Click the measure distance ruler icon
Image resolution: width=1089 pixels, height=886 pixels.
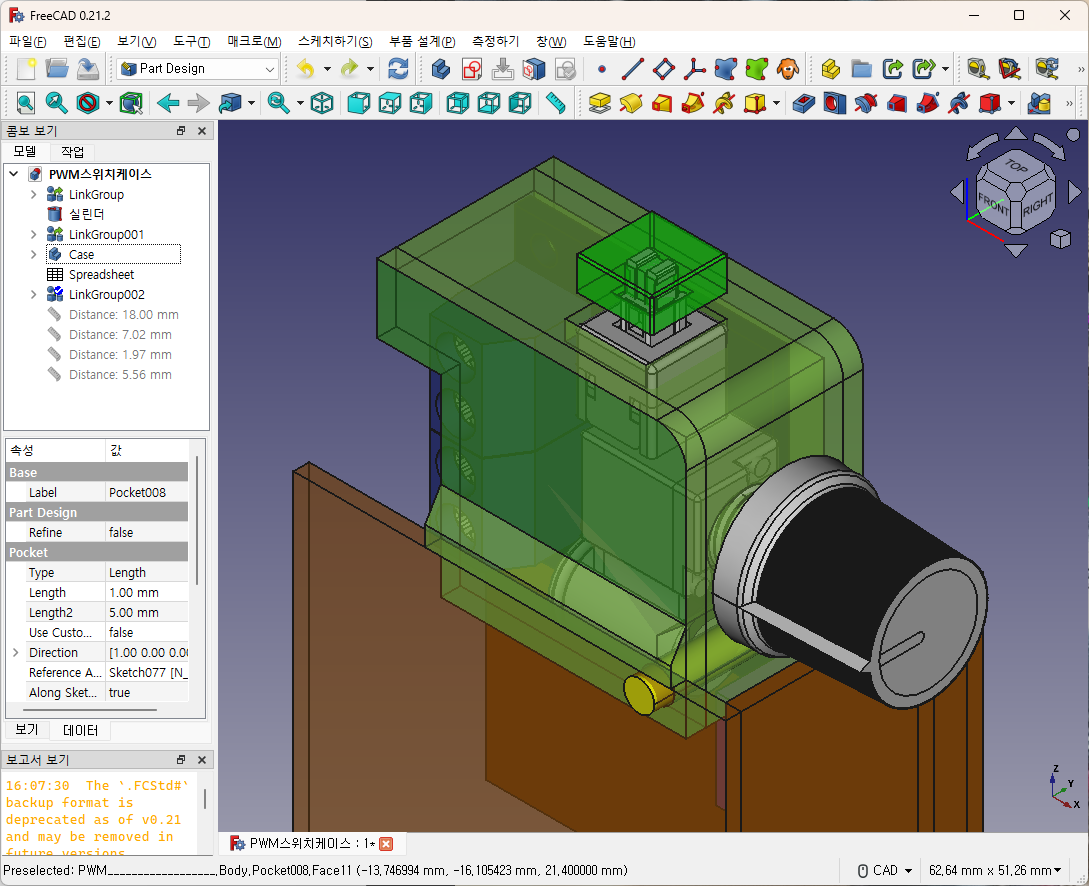tap(556, 103)
